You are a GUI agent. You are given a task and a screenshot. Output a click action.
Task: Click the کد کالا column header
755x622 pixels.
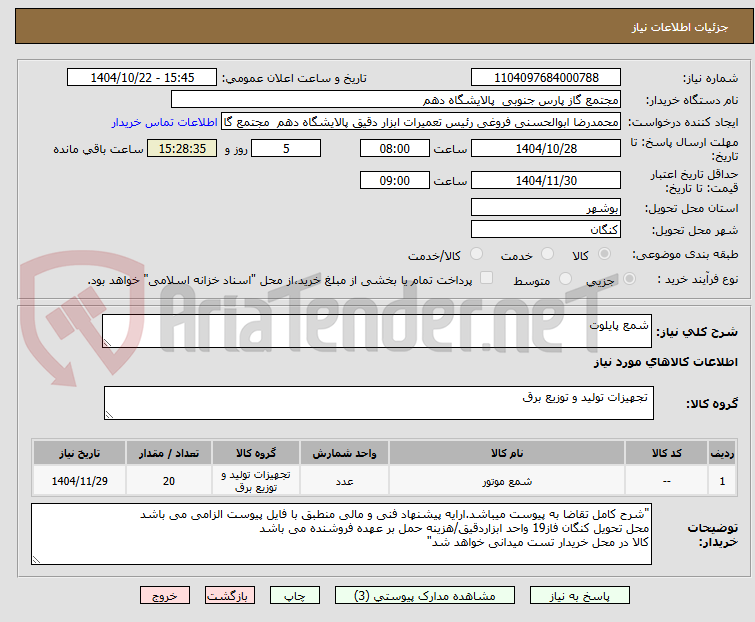[x=666, y=453]
